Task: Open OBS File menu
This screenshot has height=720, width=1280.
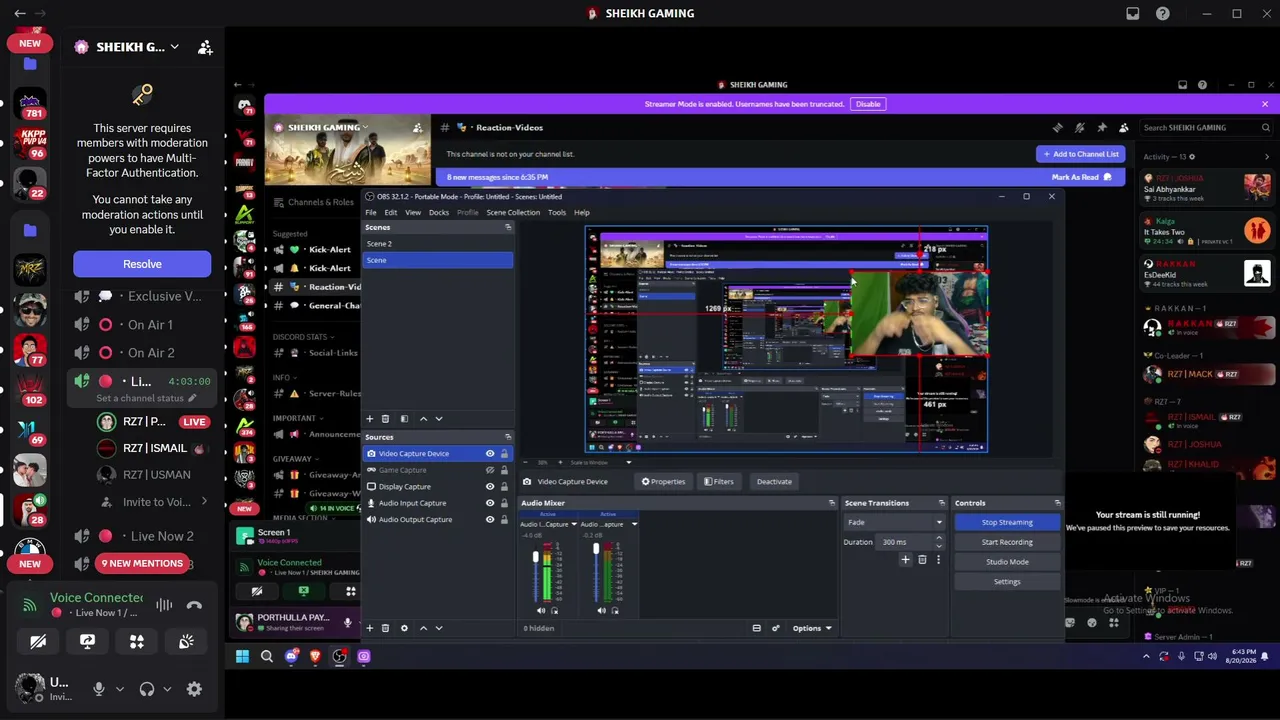Action: (x=371, y=212)
